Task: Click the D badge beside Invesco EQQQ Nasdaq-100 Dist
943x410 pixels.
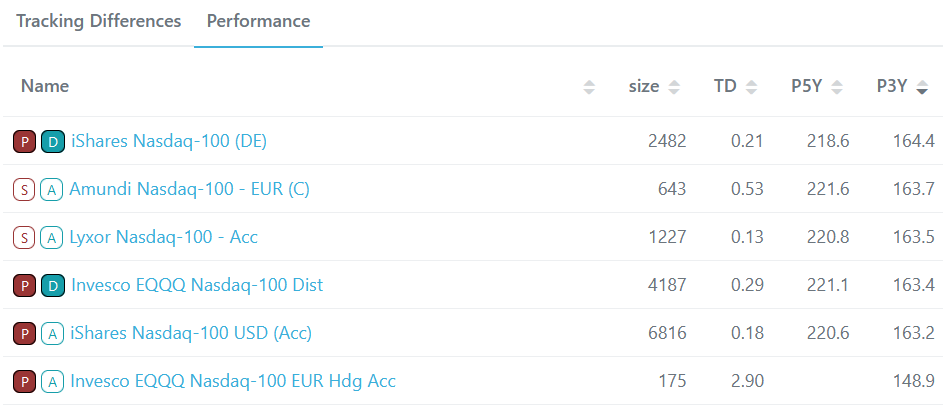Action: click(53, 285)
